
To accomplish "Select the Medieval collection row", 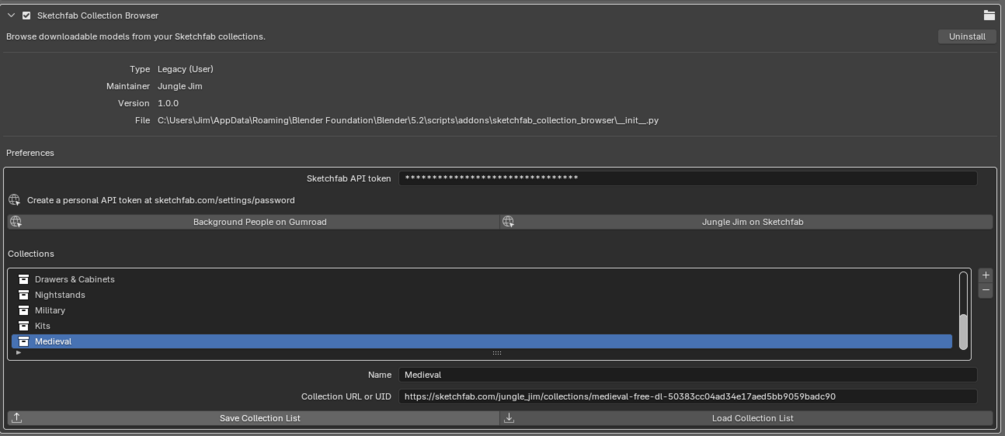I will [x=482, y=341].
